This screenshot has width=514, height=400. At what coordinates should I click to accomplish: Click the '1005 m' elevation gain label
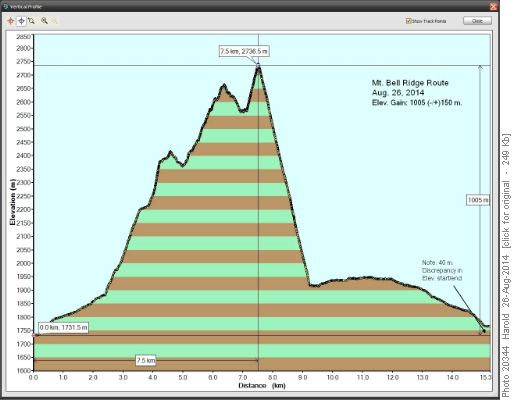click(x=478, y=200)
